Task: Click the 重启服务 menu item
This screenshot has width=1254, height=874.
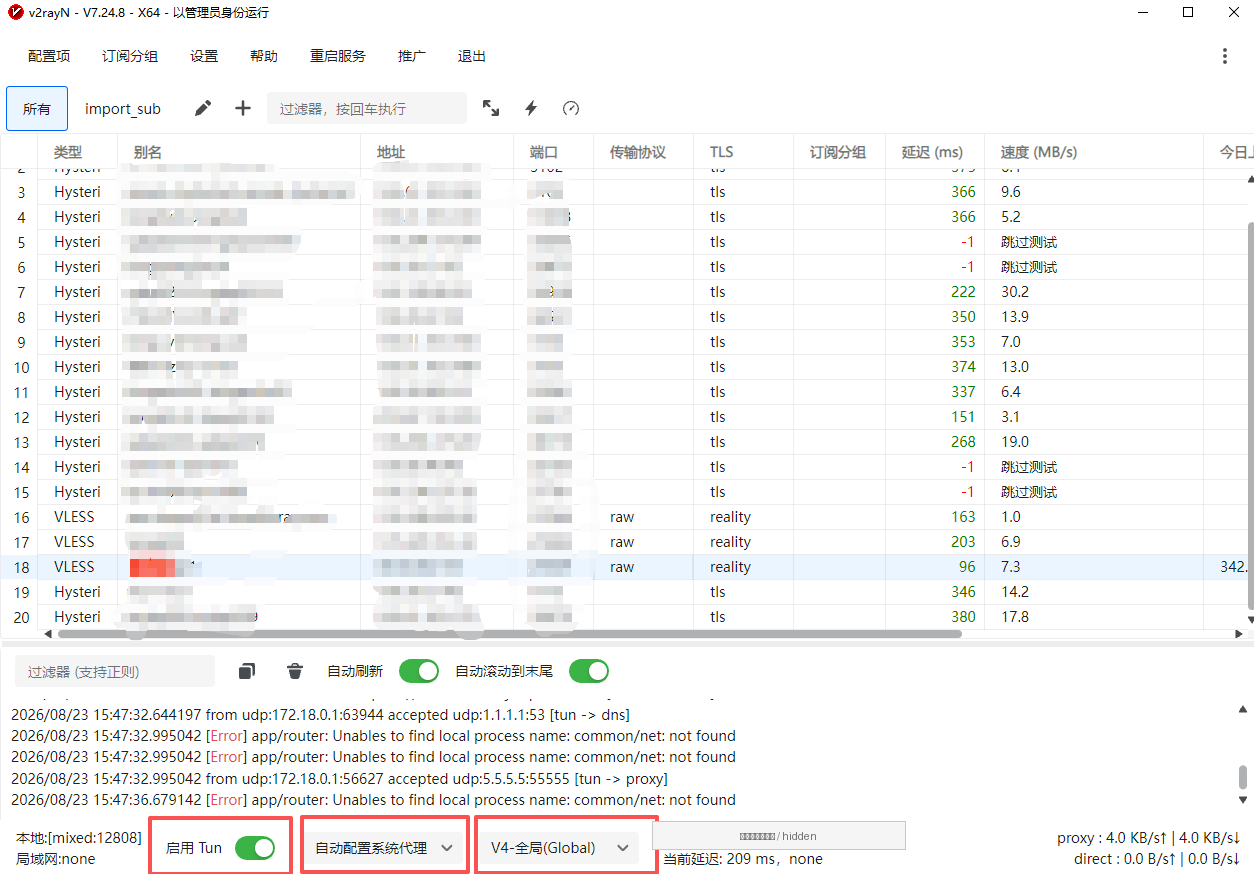Action: [x=338, y=56]
